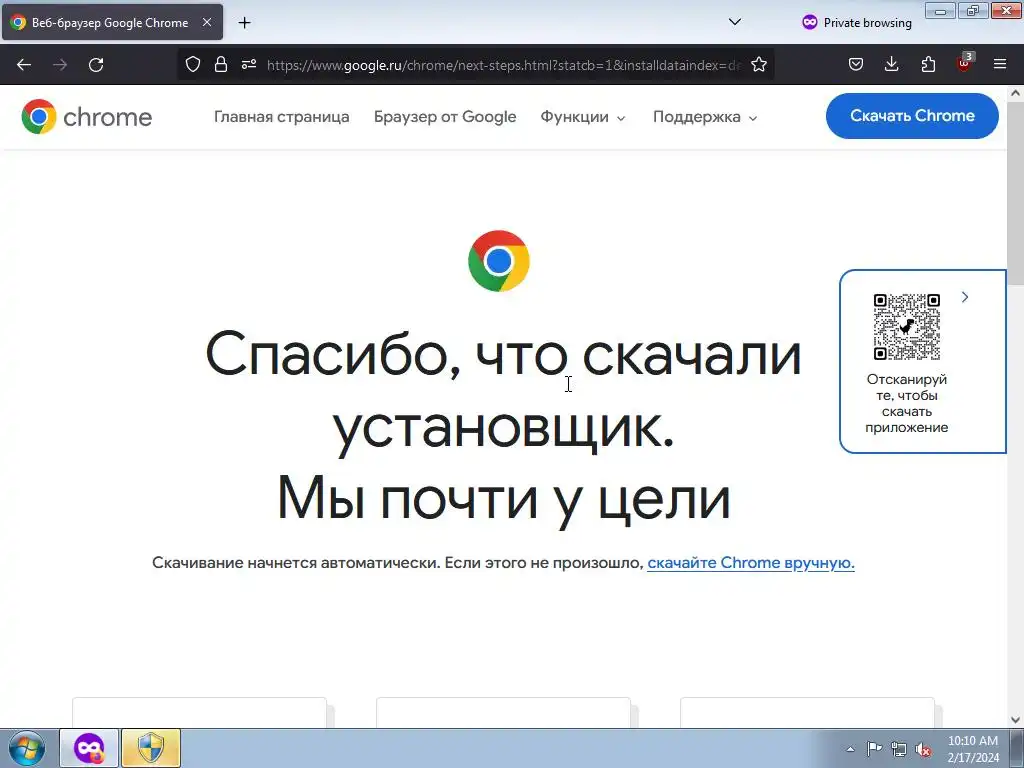Click the Отсканируйте, чтобы скачать приложение text
The height and width of the screenshot is (768, 1024).
click(x=906, y=403)
